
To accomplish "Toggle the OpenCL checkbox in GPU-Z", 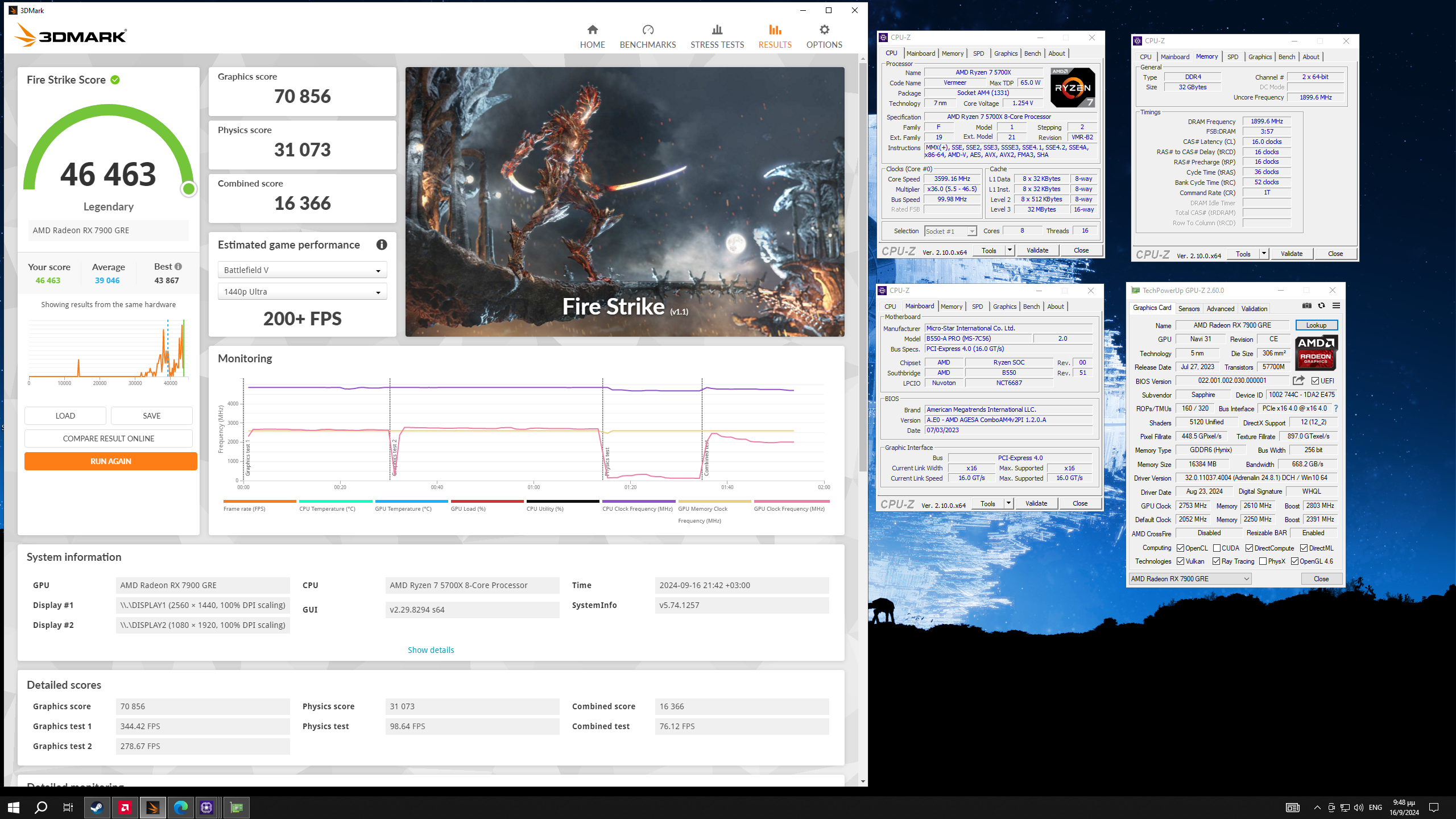I will pos(1181,548).
